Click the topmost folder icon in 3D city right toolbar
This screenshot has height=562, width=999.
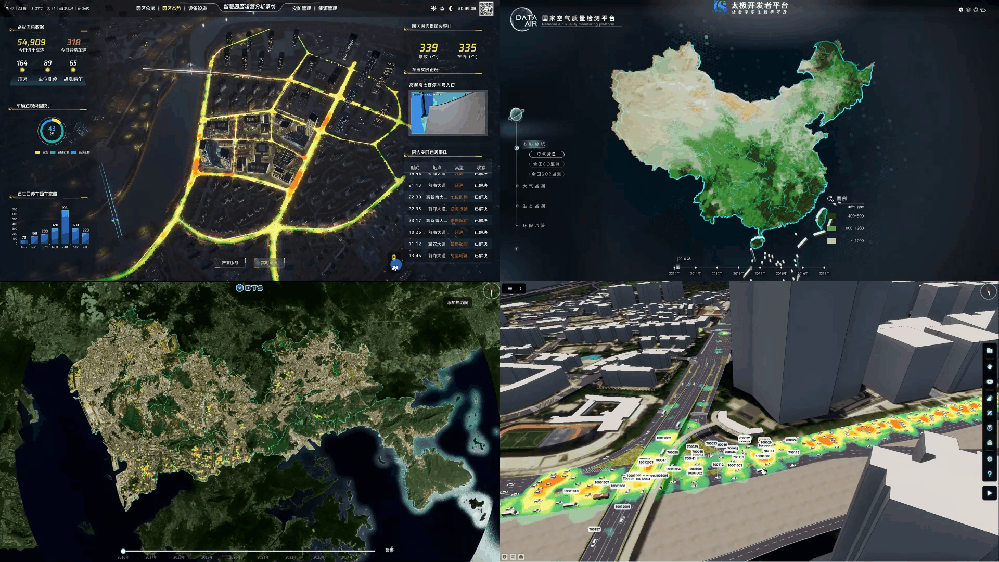point(989,350)
